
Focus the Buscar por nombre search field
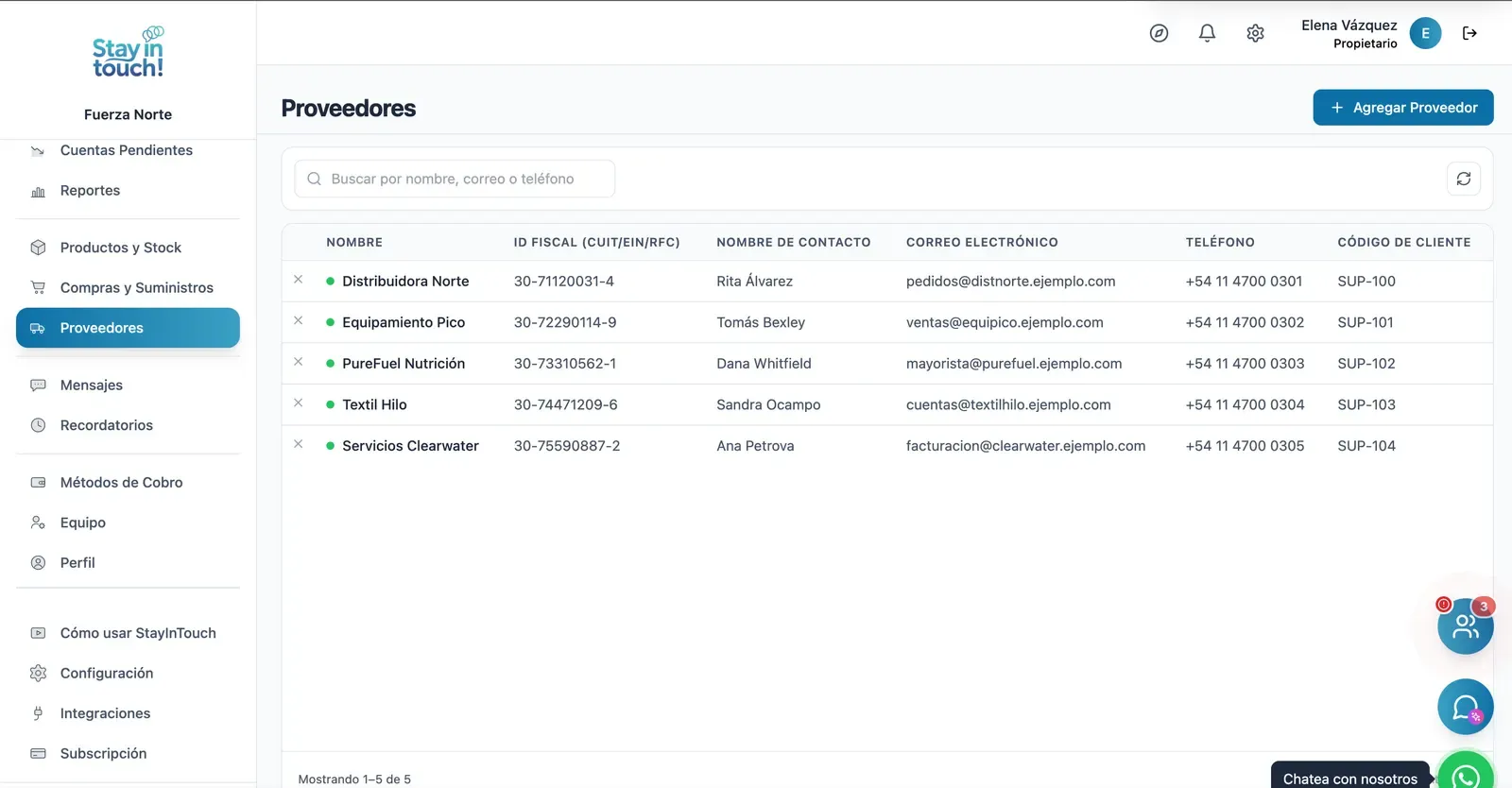[x=455, y=179]
